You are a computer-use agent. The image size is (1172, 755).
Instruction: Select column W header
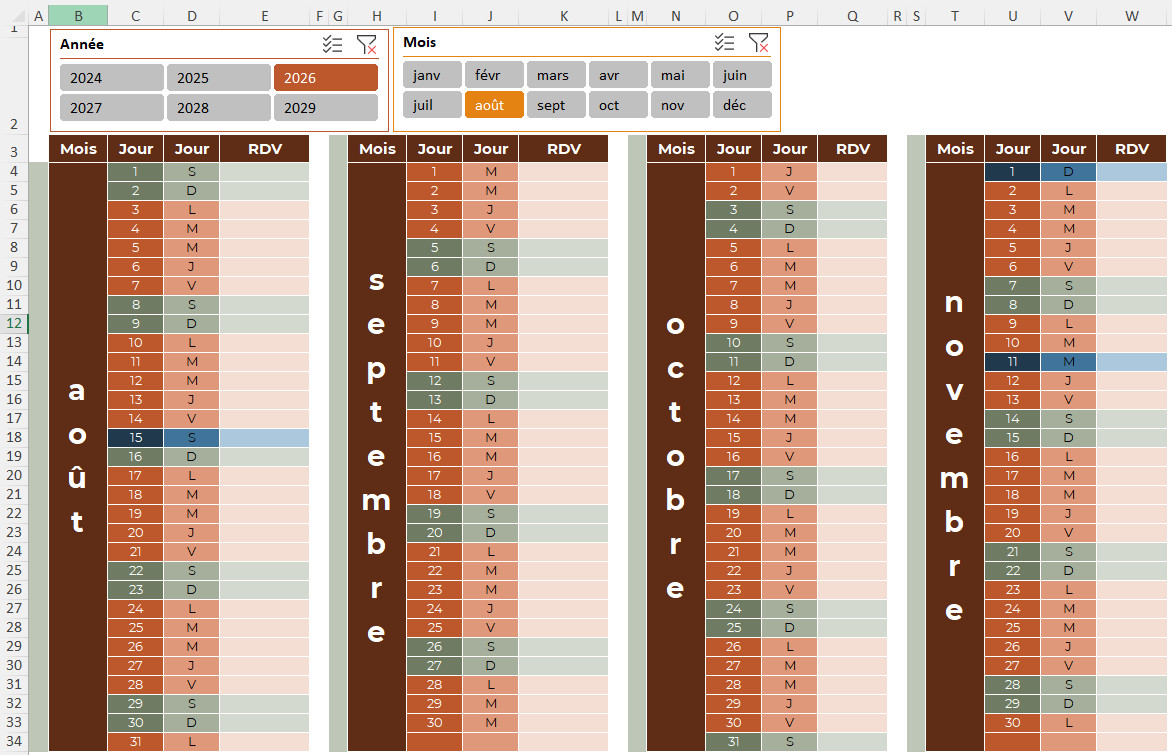[1132, 16]
